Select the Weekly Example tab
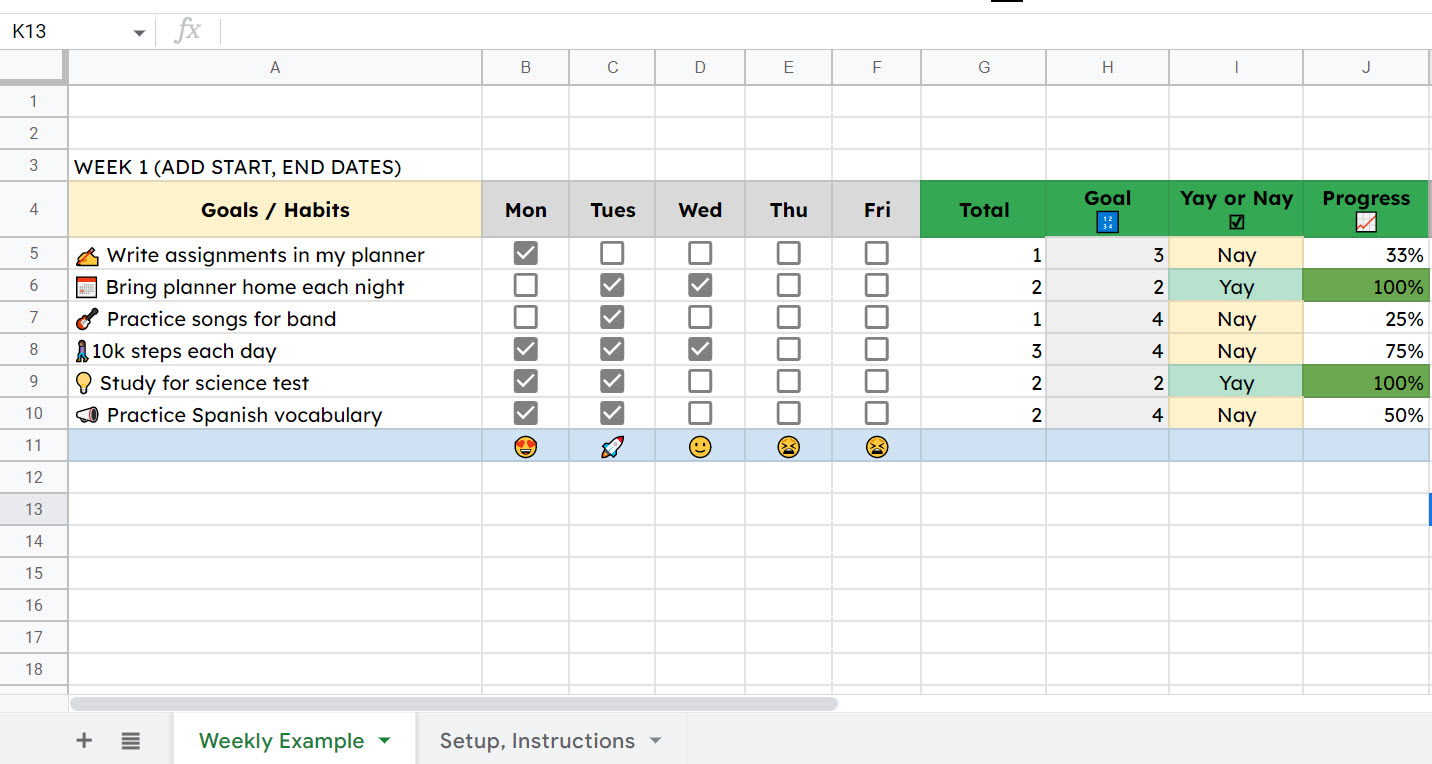 [281, 740]
